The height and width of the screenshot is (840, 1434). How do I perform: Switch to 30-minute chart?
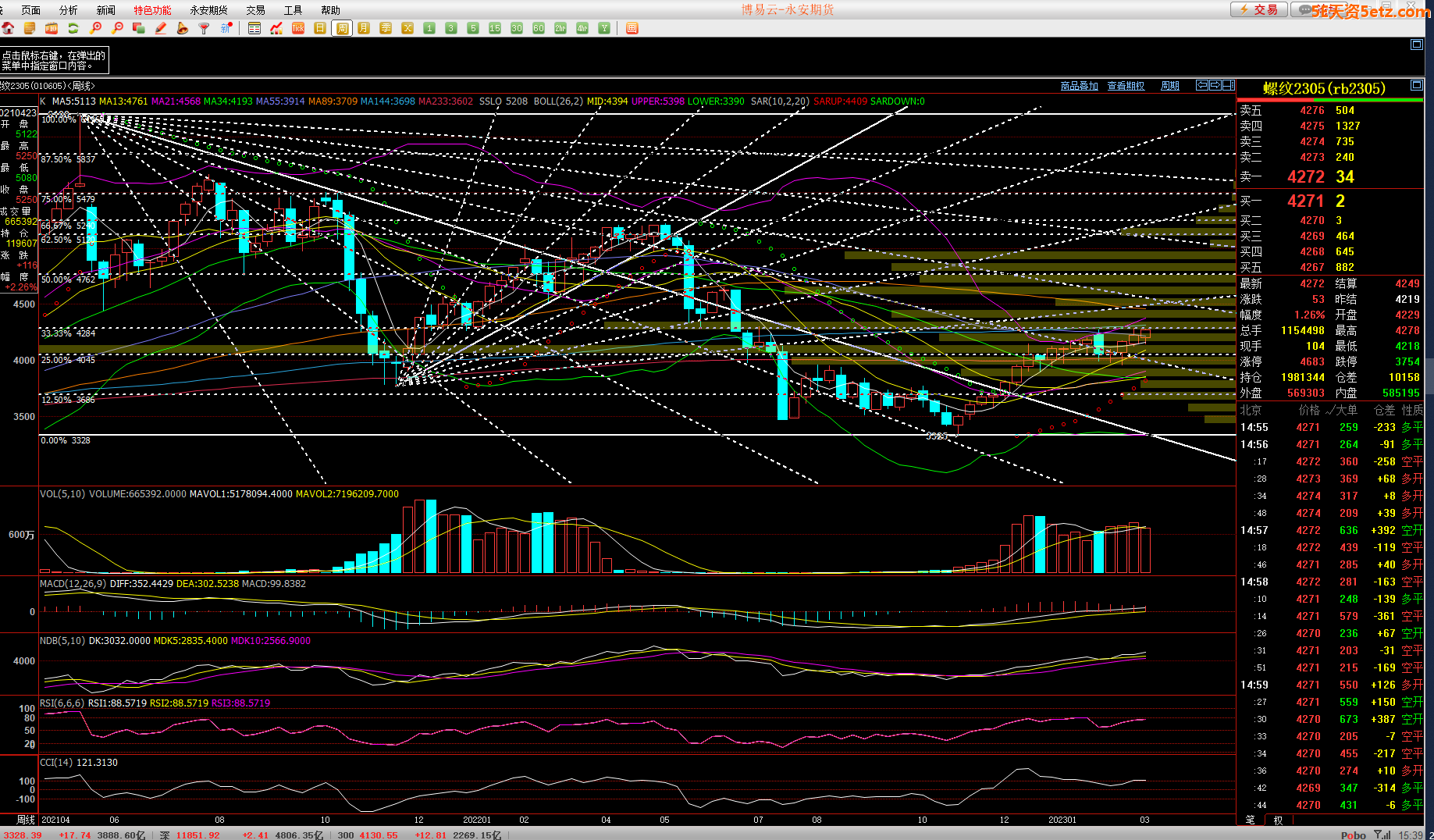click(x=517, y=28)
